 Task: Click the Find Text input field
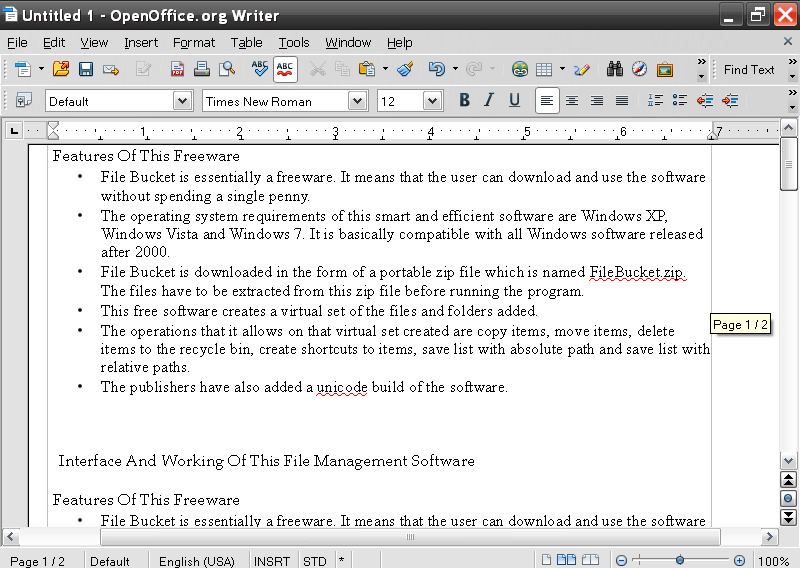click(748, 69)
